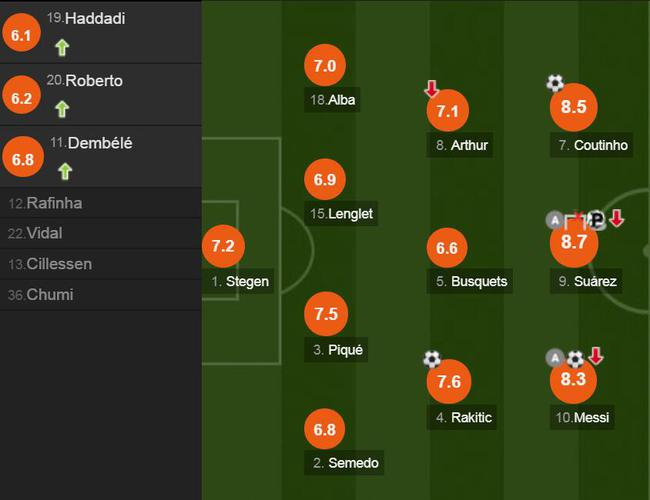Click Messi's assist badge icon
Image resolution: width=650 pixels, height=500 pixels.
pos(555,357)
